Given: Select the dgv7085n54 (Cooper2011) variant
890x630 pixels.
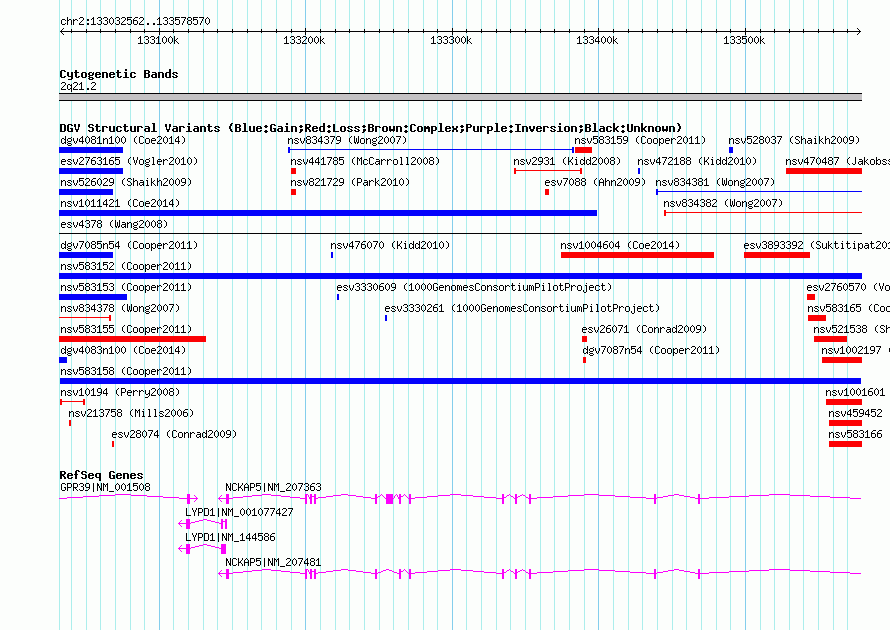Looking at the screenshot, I should 129,245.
